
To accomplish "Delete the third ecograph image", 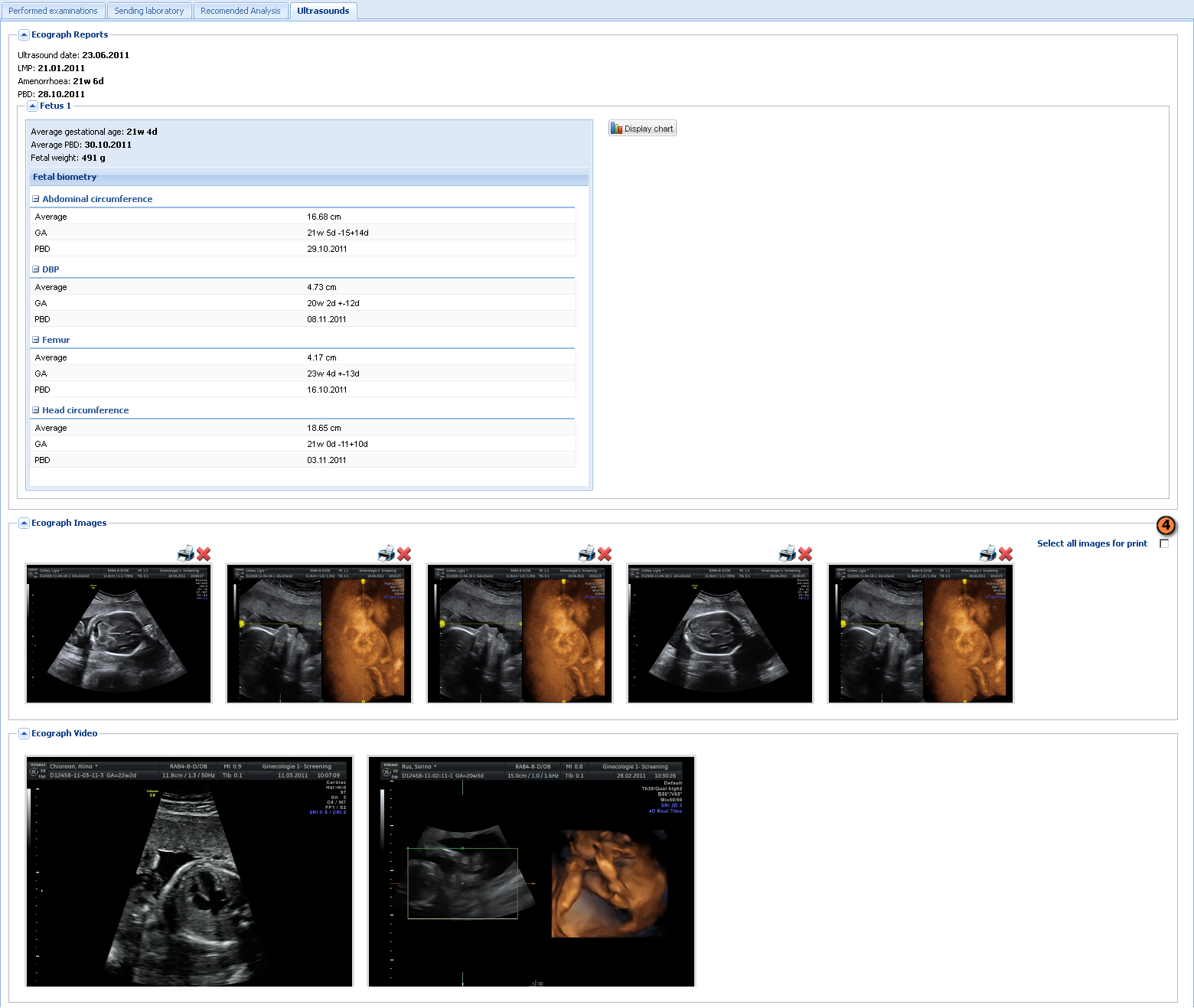I will (x=605, y=553).
